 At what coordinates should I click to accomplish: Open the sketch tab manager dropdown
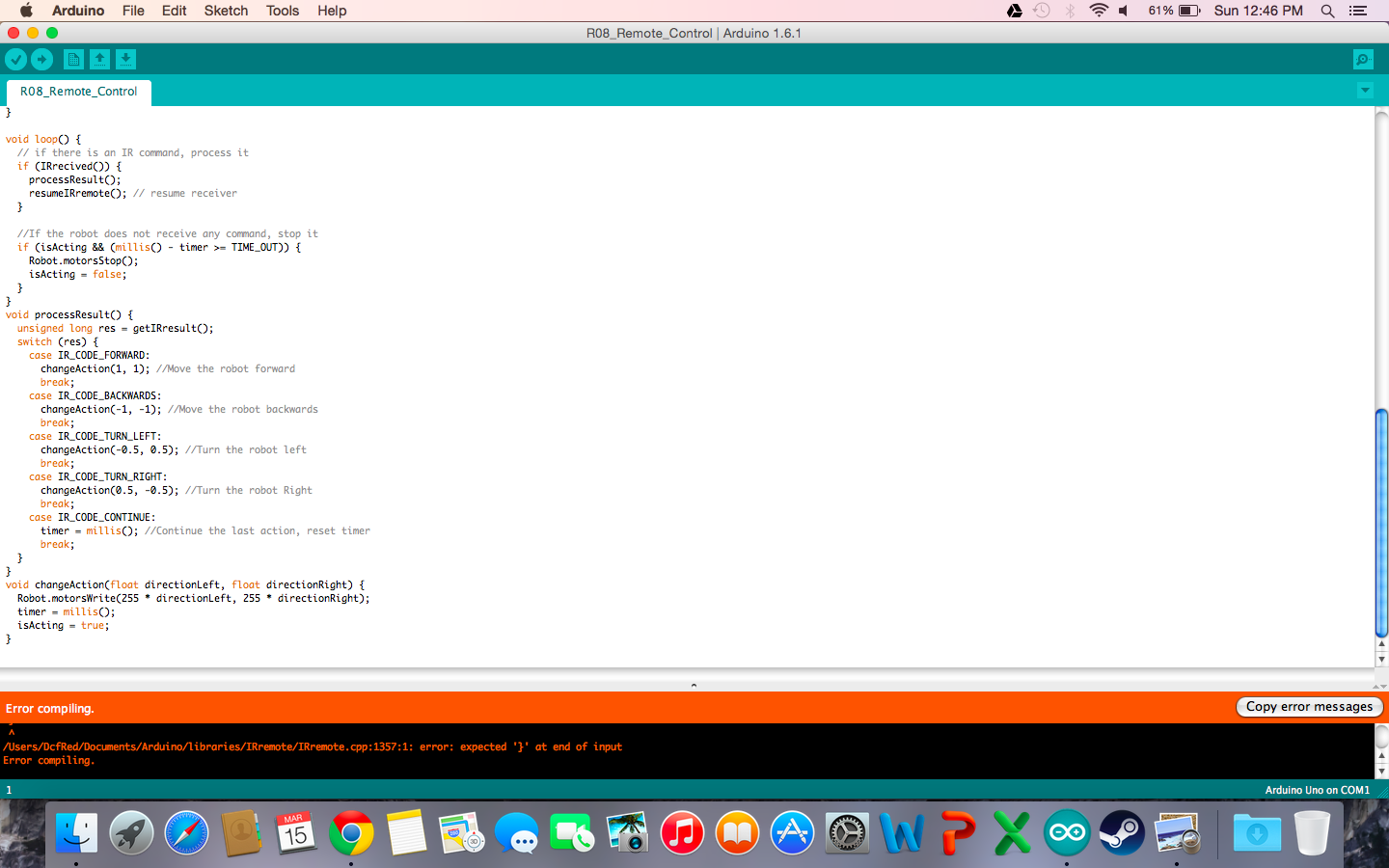tap(1364, 90)
